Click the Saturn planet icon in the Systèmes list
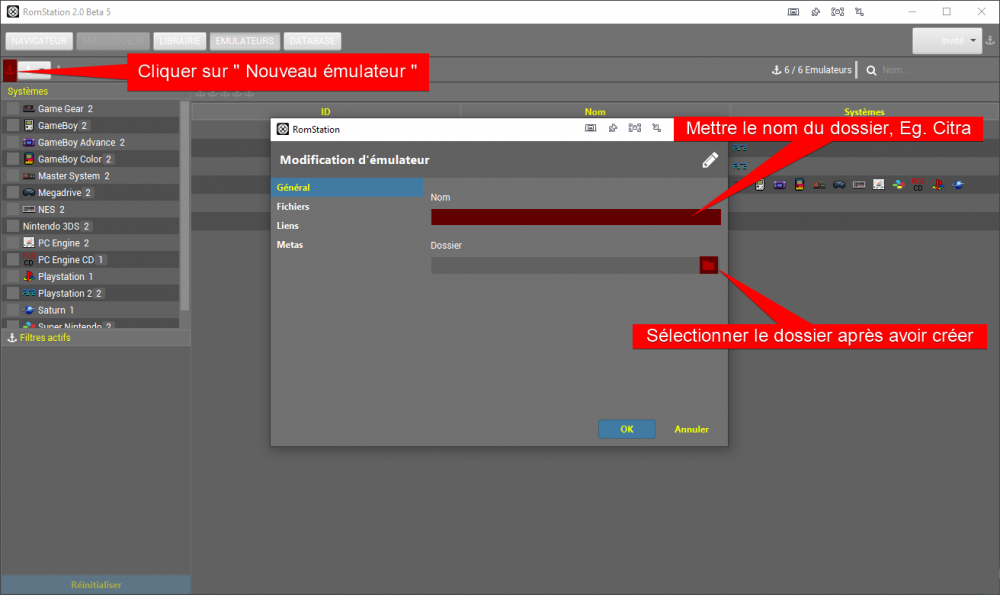Image resolution: width=1000 pixels, height=595 pixels. coord(29,310)
